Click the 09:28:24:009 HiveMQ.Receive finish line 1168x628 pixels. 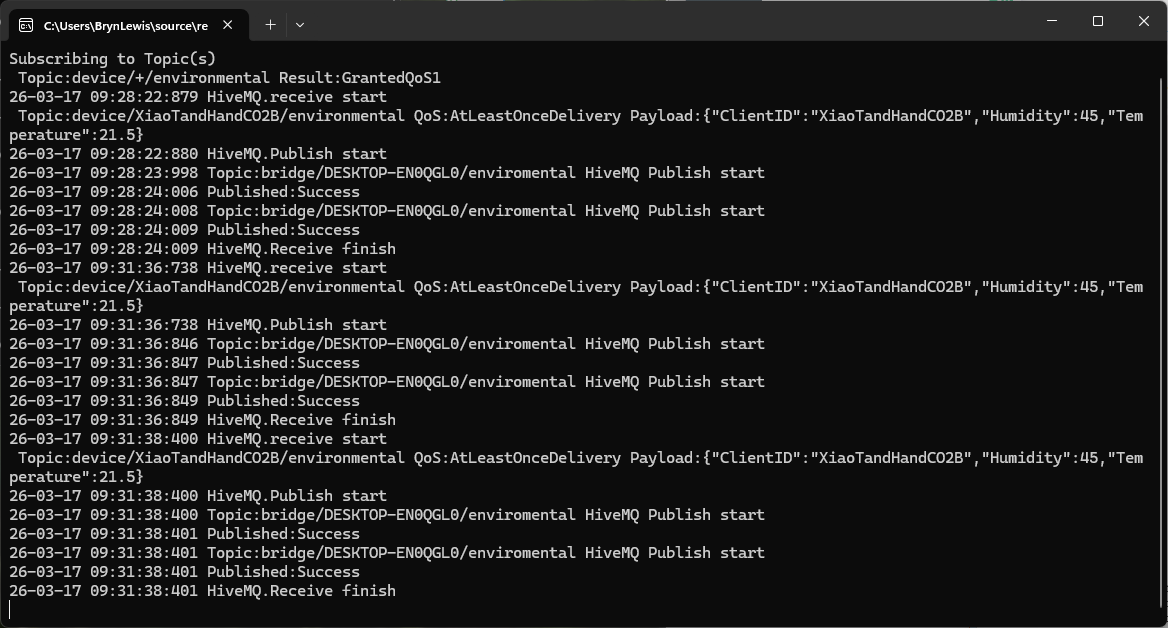[203, 249]
